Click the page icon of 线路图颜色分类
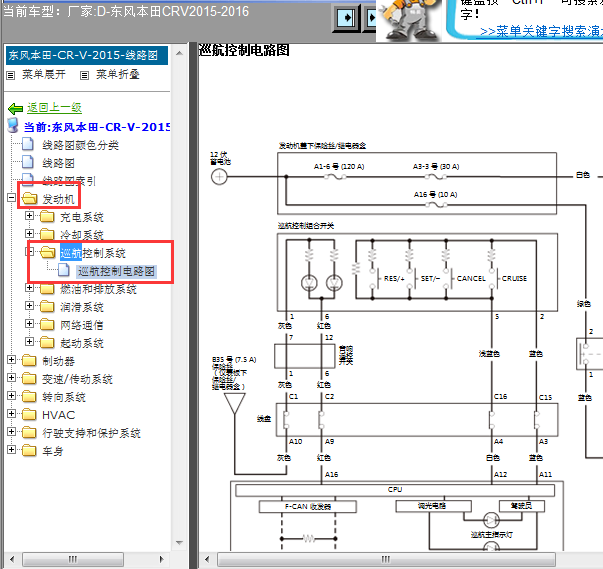603x569 pixels. point(28,144)
